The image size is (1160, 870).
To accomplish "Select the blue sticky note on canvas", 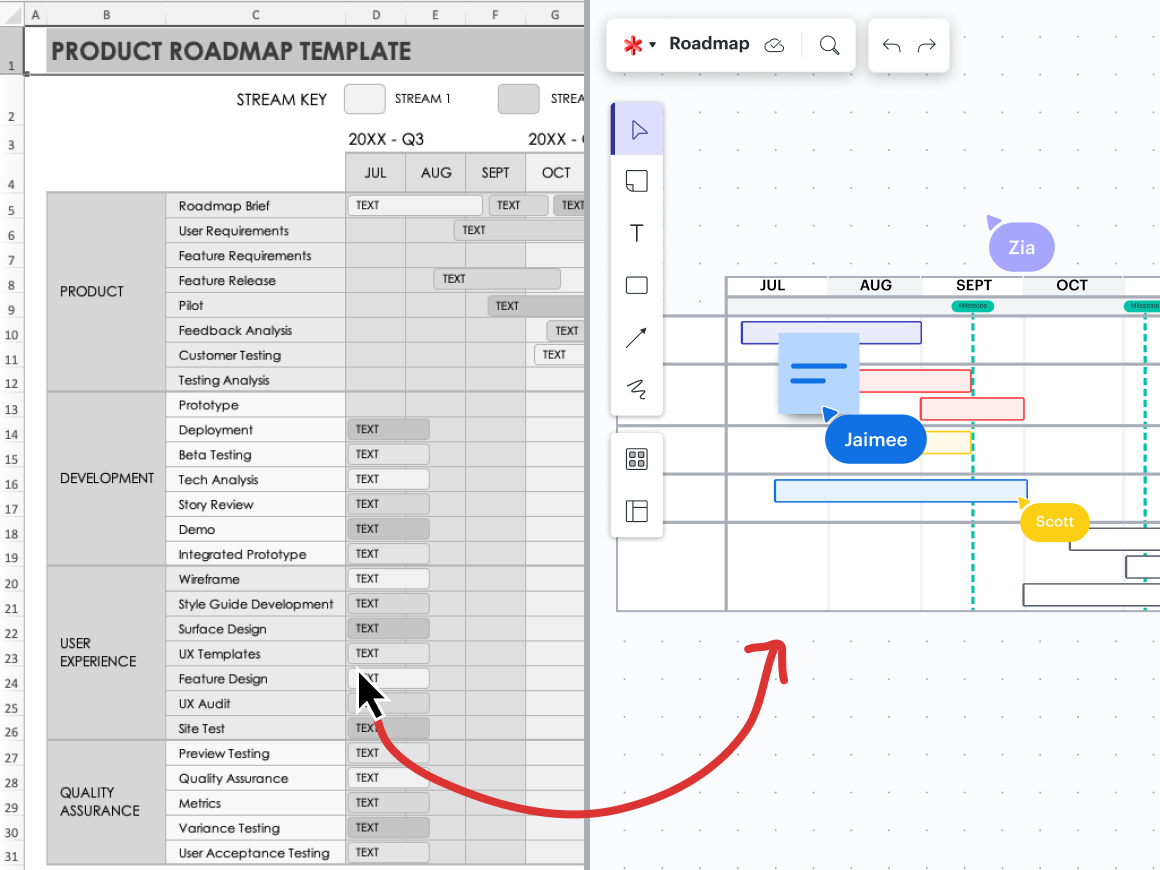I will click(818, 372).
